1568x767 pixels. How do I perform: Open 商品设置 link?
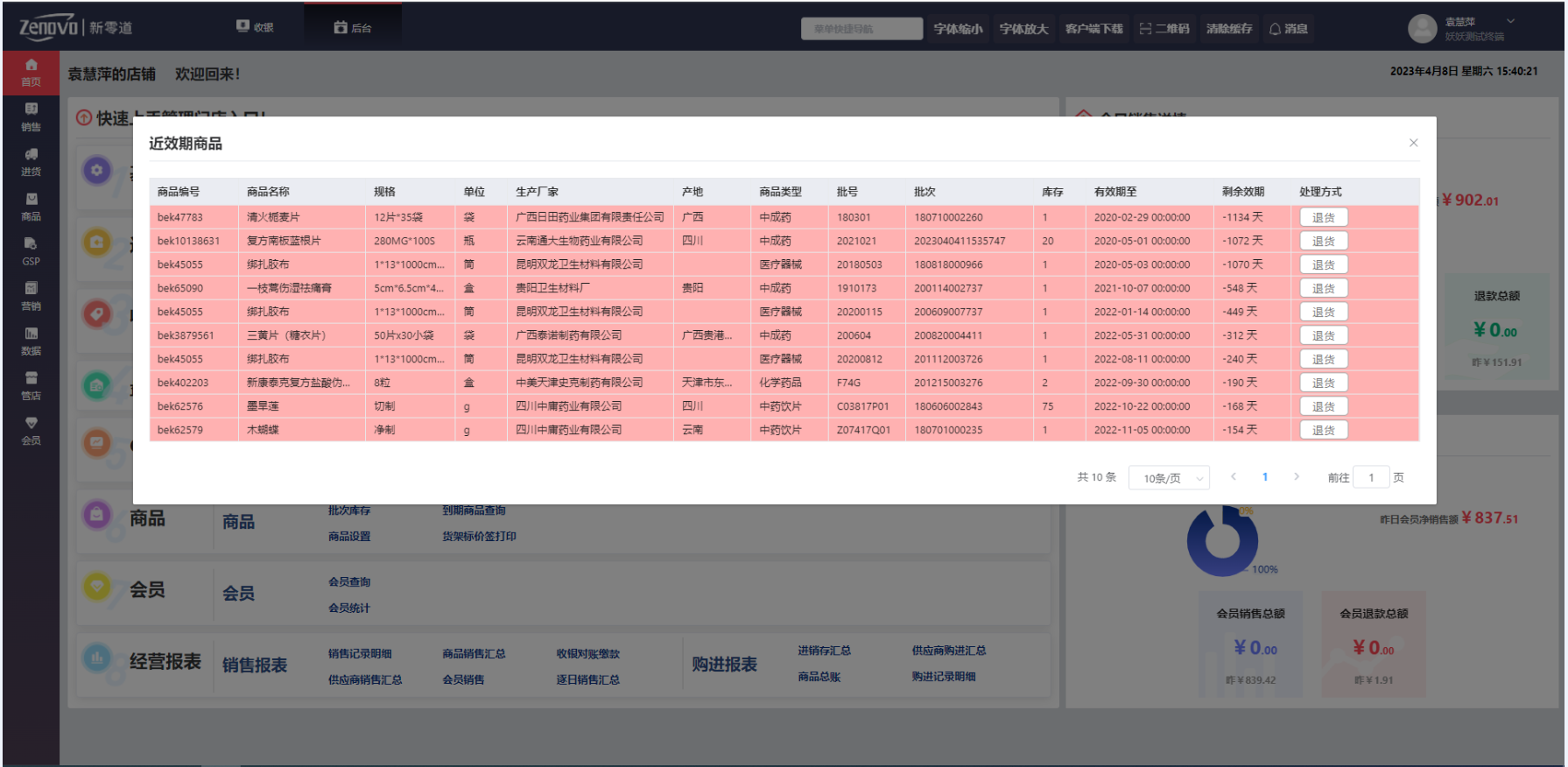pos(349,537)
